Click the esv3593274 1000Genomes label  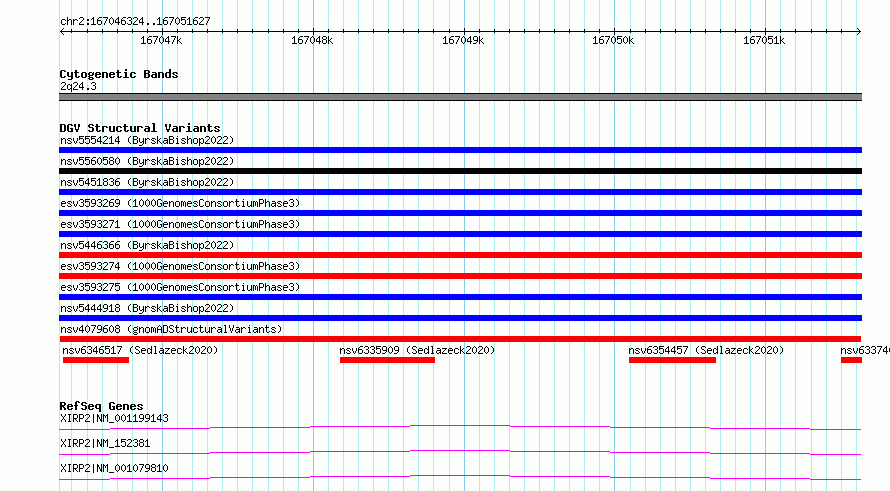pos(180,266)
